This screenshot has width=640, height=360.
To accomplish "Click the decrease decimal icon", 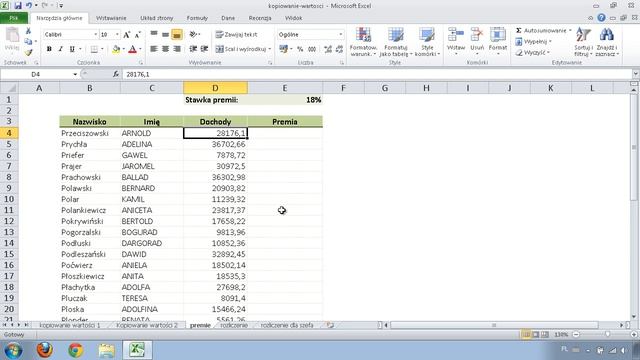I will click(x=339, y=49).
